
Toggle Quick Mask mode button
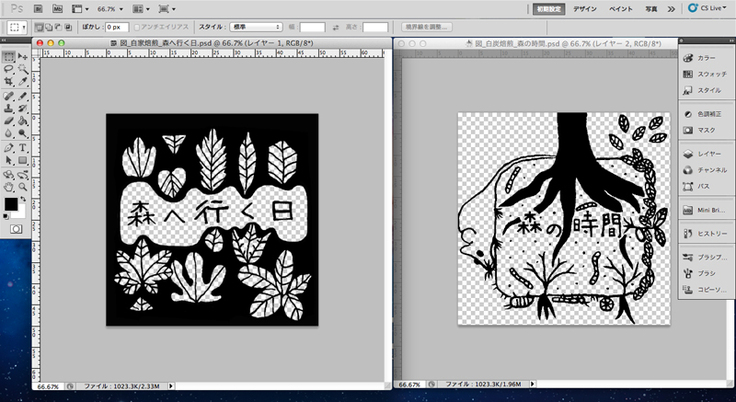click(x=15, y=229)
